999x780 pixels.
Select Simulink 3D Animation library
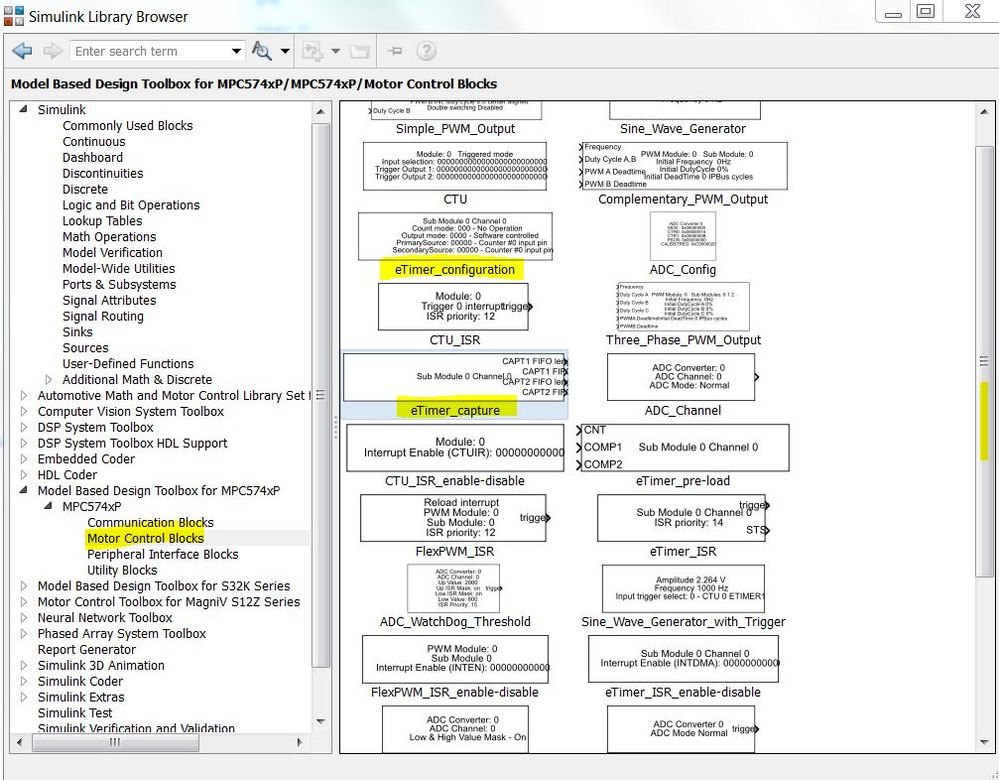tap(101, 665)
